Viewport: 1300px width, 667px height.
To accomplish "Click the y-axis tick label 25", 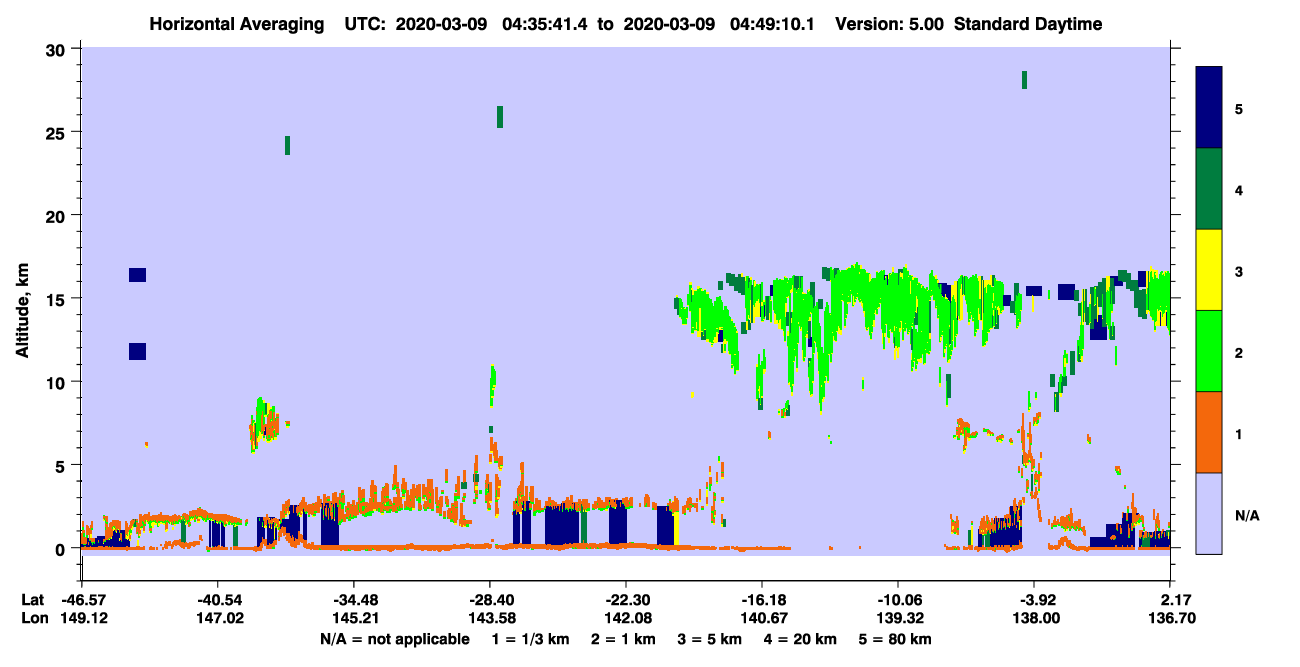I will coord(58,133).
